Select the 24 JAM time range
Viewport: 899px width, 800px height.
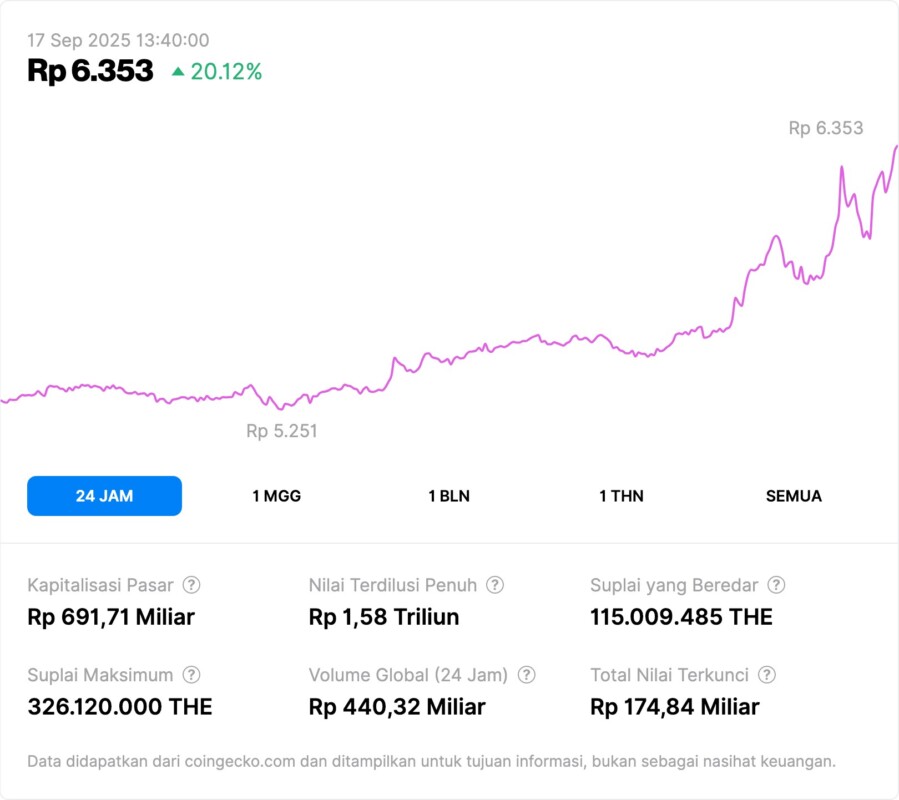pos(104,496)
